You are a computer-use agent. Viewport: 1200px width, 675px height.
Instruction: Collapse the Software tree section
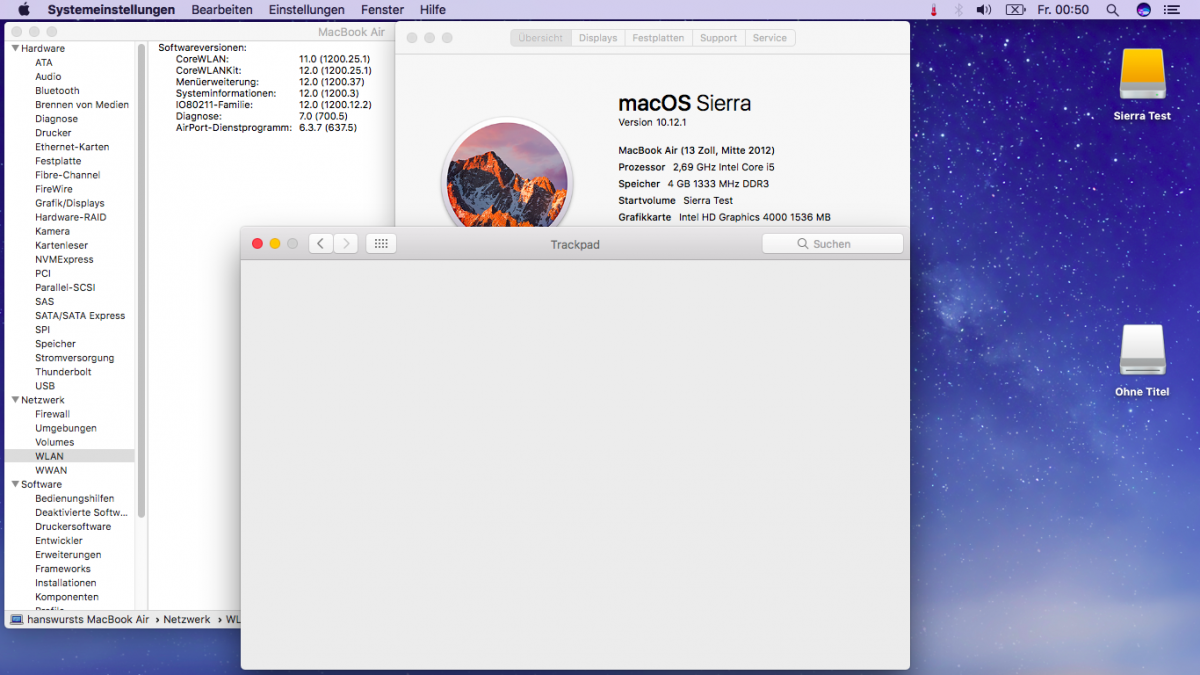[x=15, y=484]
